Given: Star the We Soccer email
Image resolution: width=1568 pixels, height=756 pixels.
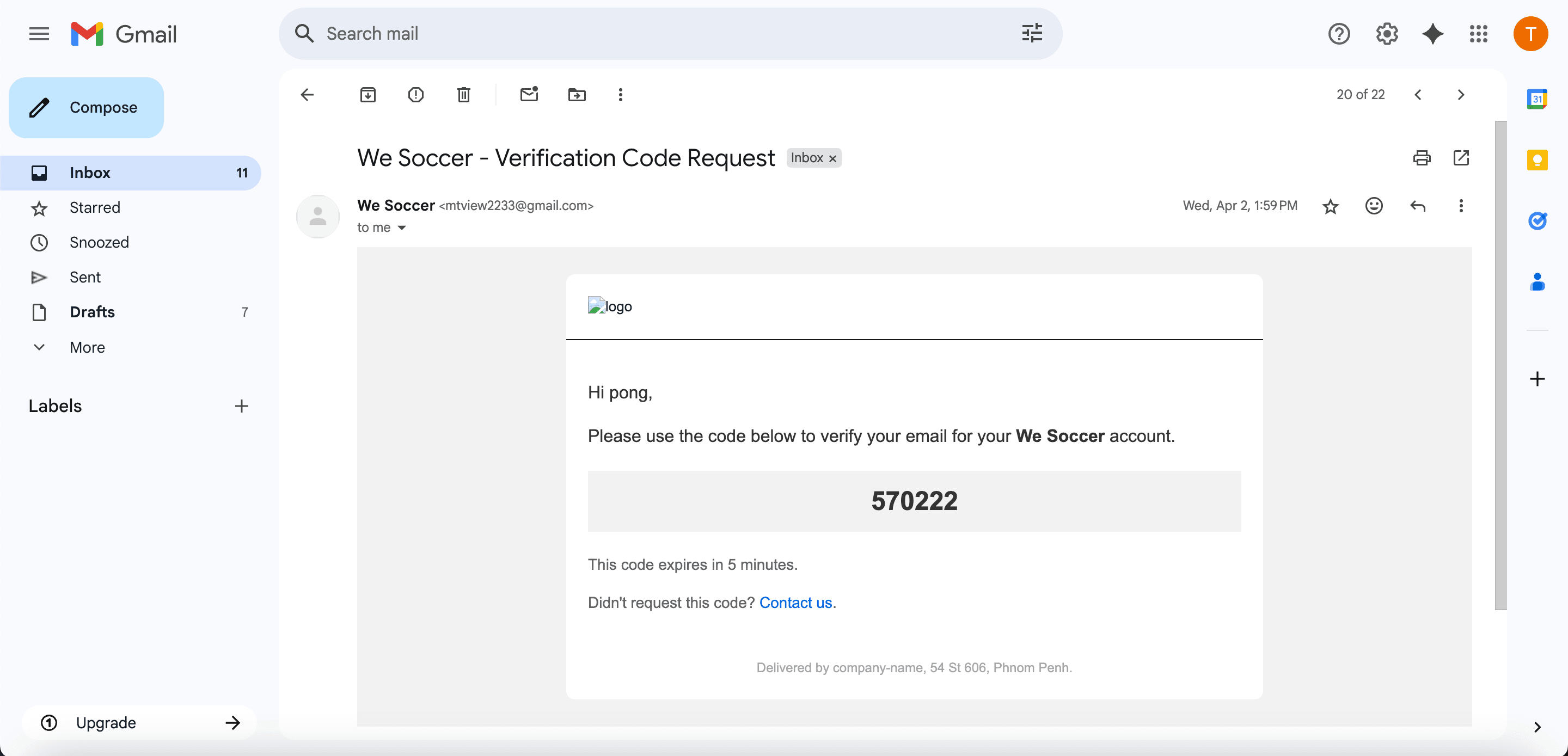Looking at the screenshot, I should click(x=1331, y=206).
